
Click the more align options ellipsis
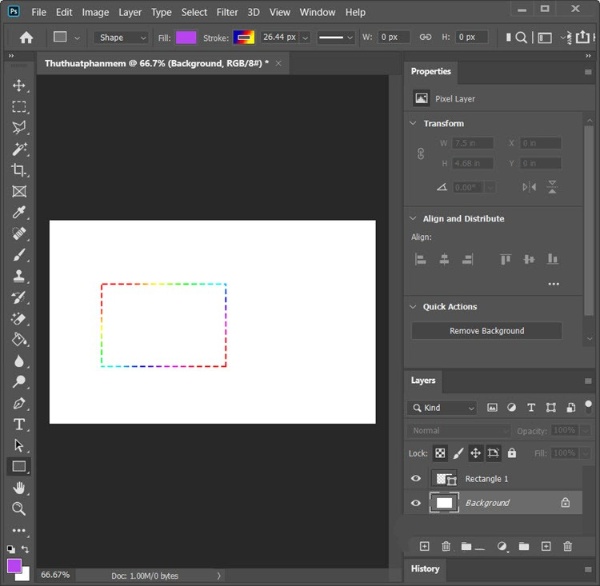click(553, 284)
